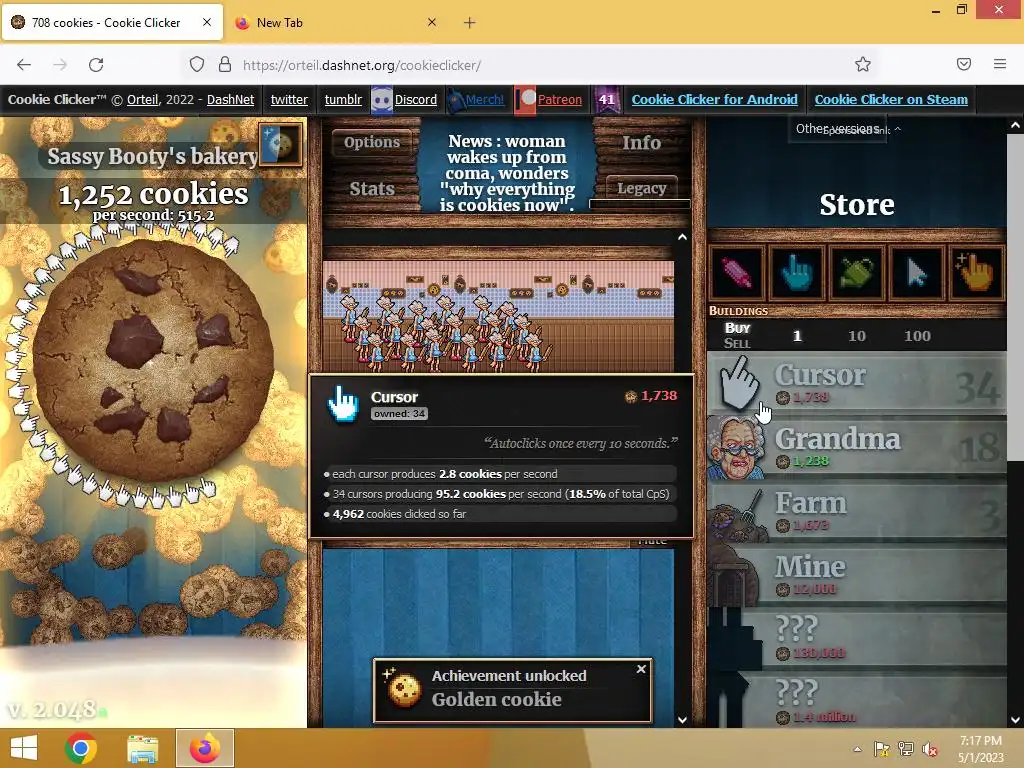The width and height of the screenshot is (1024, 768).
Task: Set bulk amount to 1
Action: click(x=797, y=336)
